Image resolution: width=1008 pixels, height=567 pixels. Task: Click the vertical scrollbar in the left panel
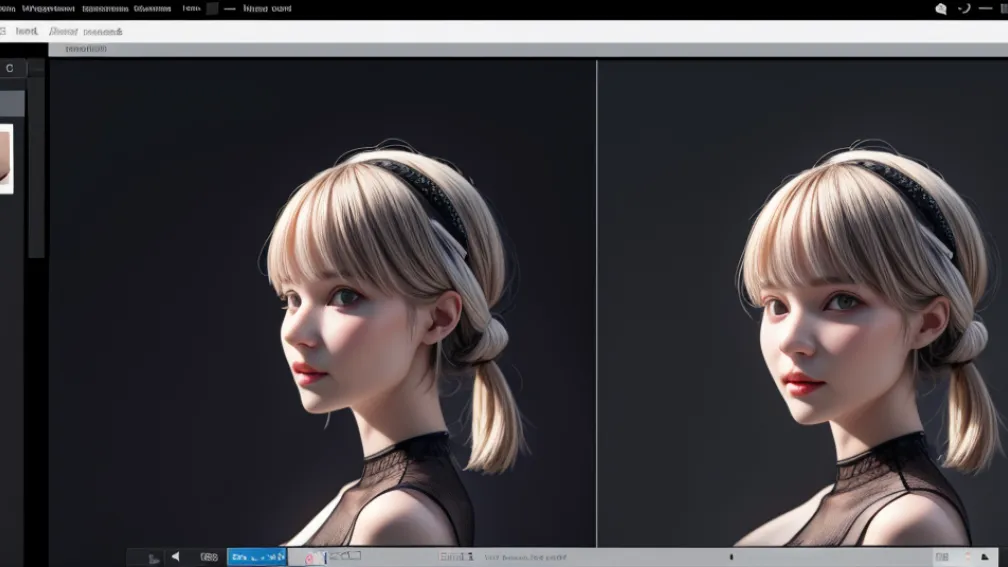coord(36,170)
